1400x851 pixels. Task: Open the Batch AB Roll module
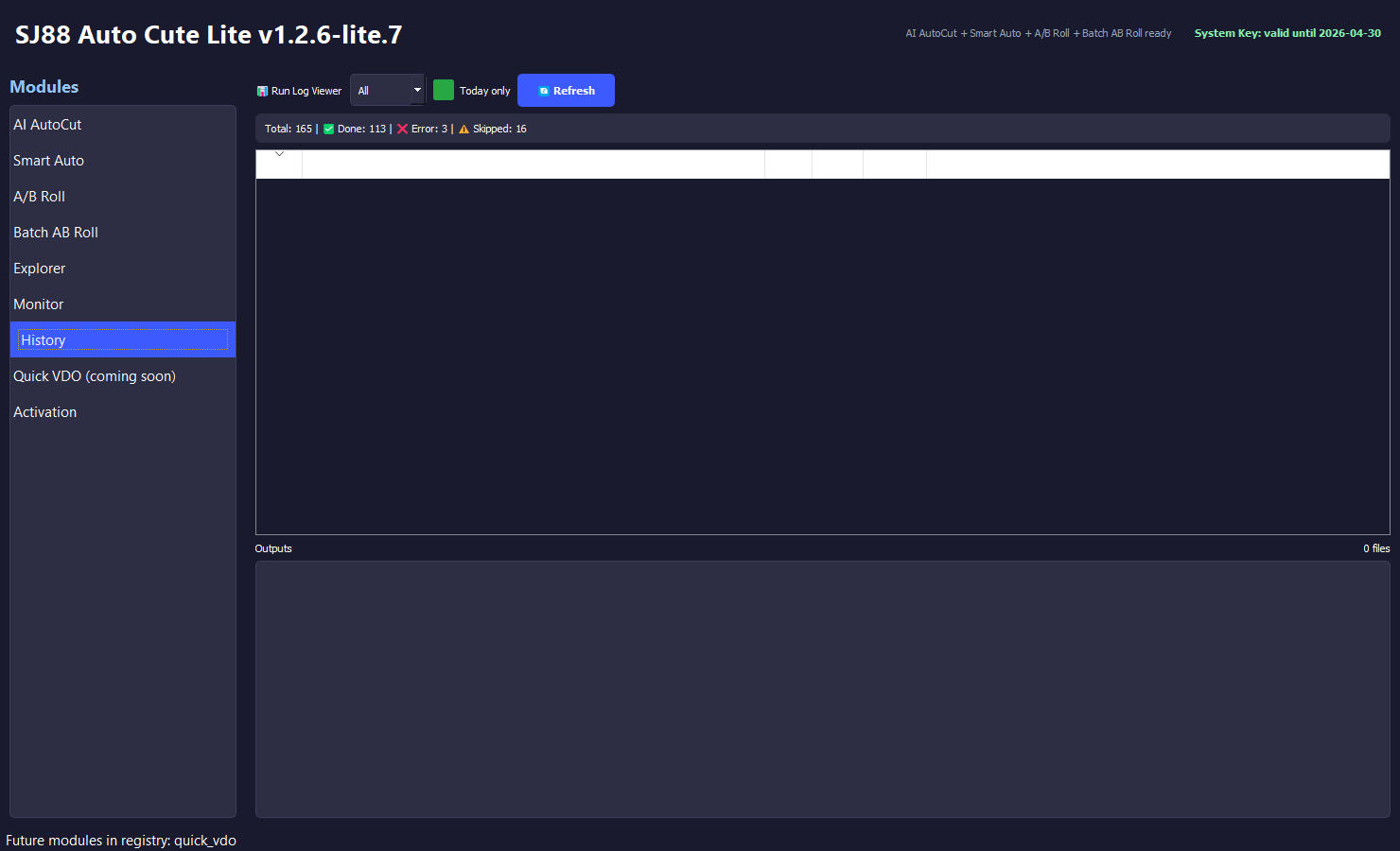(56, 232)
